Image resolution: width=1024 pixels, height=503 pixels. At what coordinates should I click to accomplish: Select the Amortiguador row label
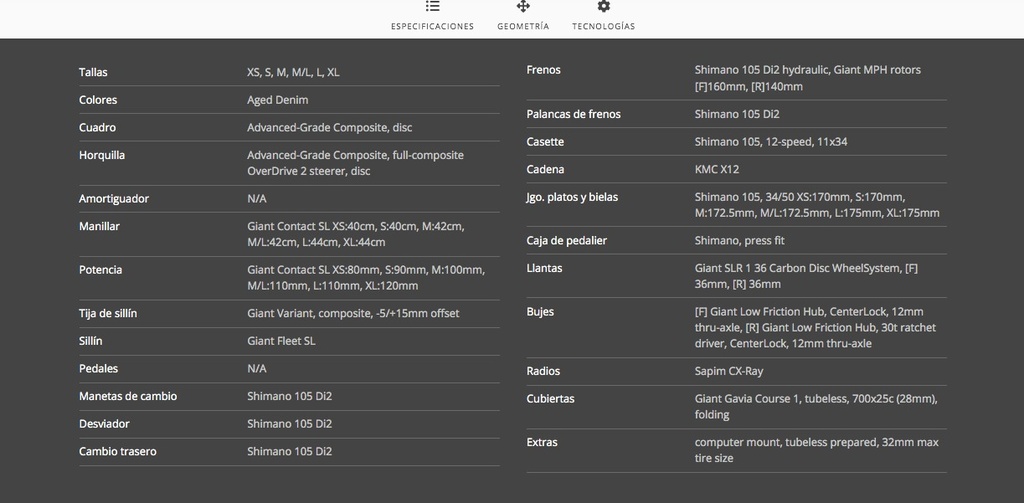(x=114, y=199)
